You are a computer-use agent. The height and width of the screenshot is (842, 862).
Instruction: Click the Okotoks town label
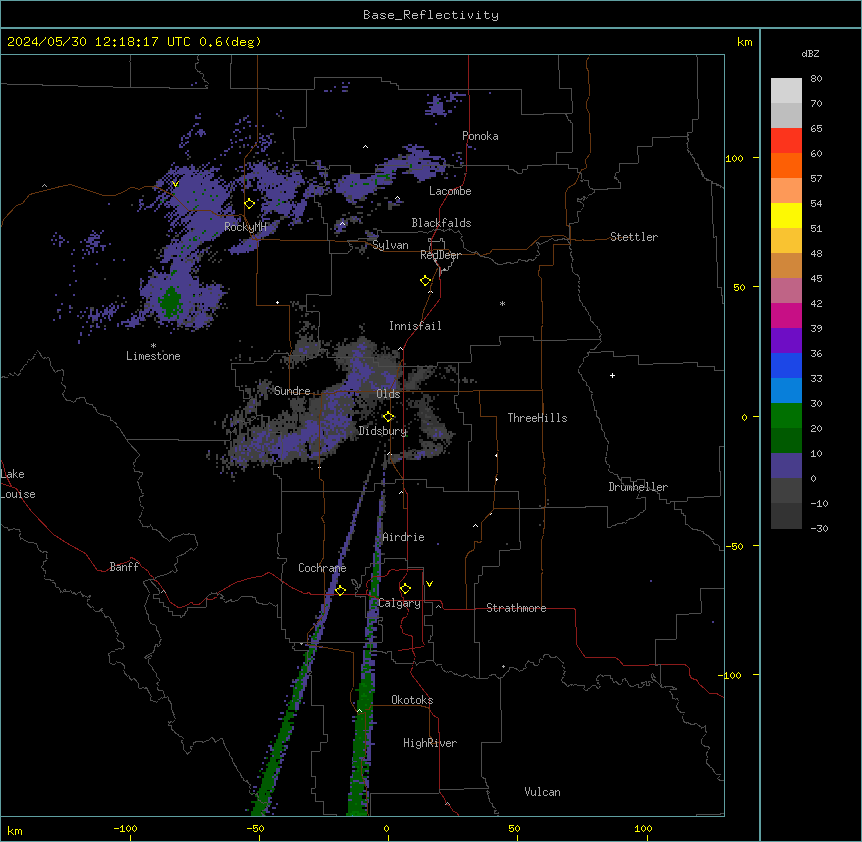pyautogui.click(x=412, y=700)
